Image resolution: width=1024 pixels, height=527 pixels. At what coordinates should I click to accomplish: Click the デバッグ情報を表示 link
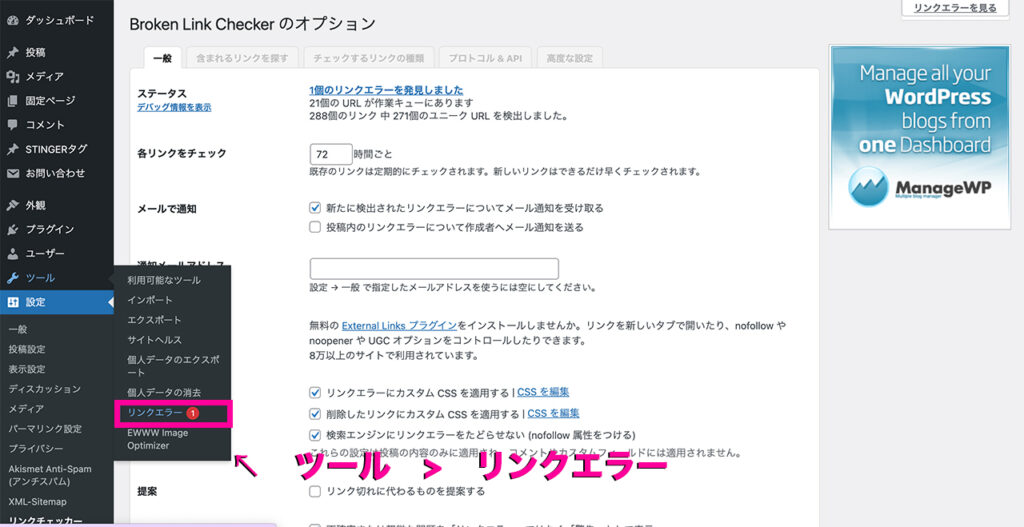(174, 107)
